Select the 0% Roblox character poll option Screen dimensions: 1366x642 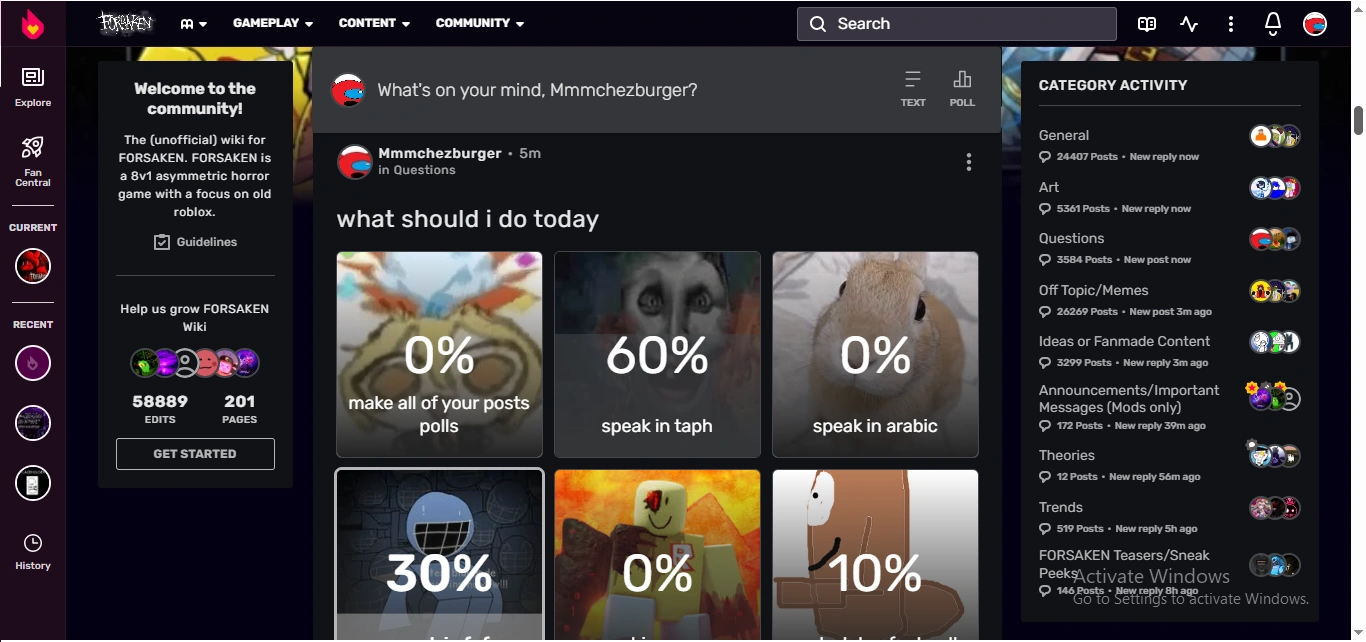click(x=657, y=555)
